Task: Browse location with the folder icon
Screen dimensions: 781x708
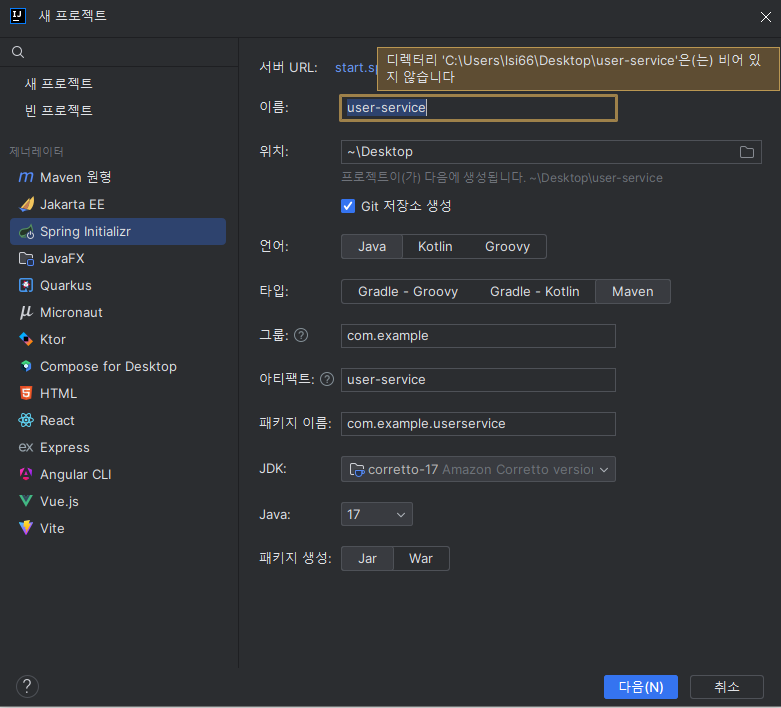Action: pyautogui.click(x=746, y=152)
